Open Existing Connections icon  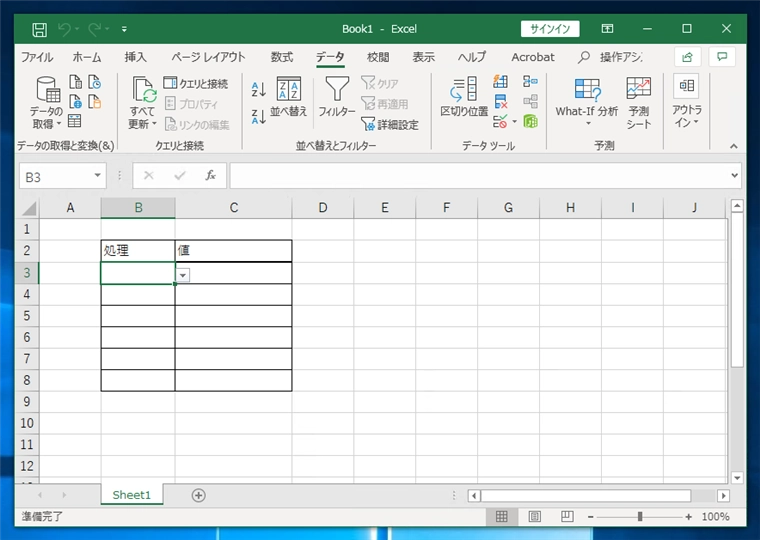[x=95, y=101]
